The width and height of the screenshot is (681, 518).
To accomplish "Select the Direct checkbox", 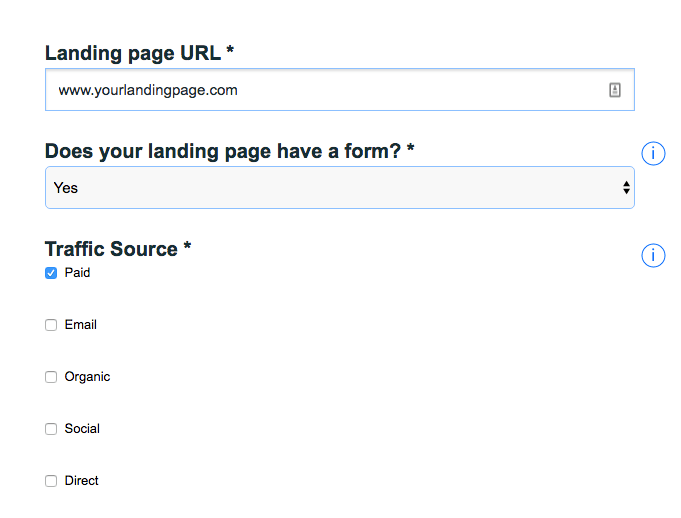I will coord(51,481).
